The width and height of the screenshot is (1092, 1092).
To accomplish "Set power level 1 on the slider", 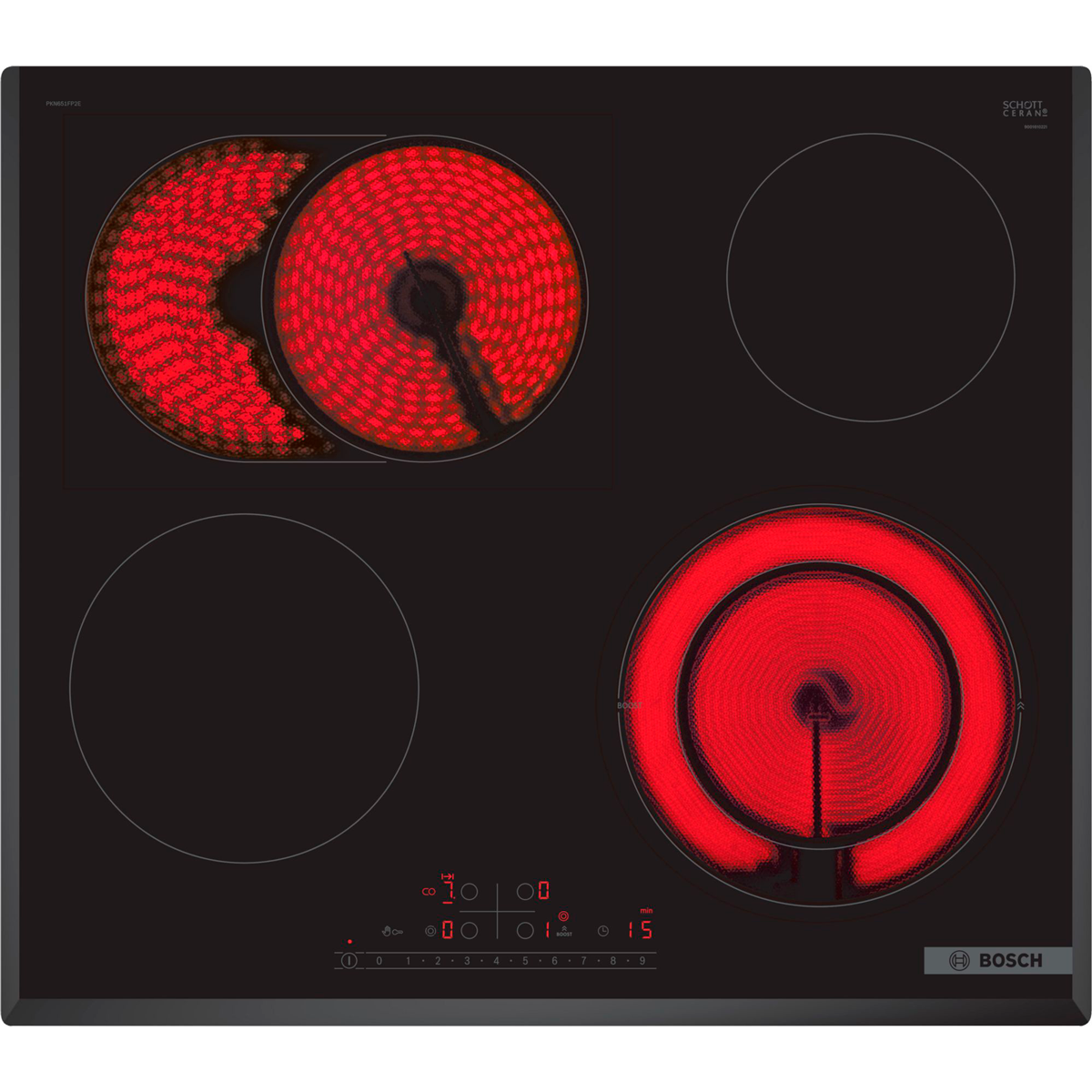I will tap(408, 961).
